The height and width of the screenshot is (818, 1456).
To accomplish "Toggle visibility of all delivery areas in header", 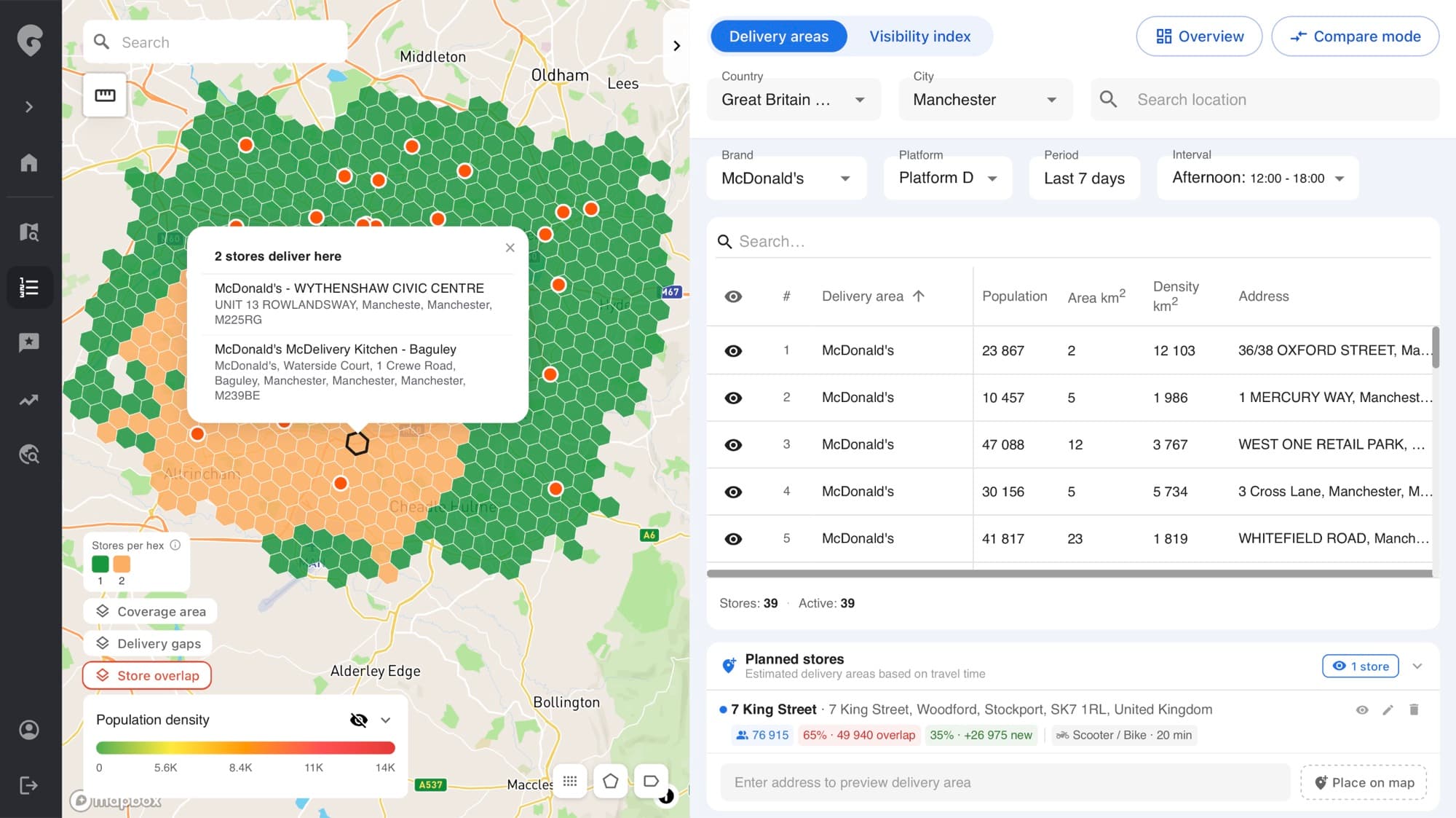I will pyautogui.click(x=733, y=296).
